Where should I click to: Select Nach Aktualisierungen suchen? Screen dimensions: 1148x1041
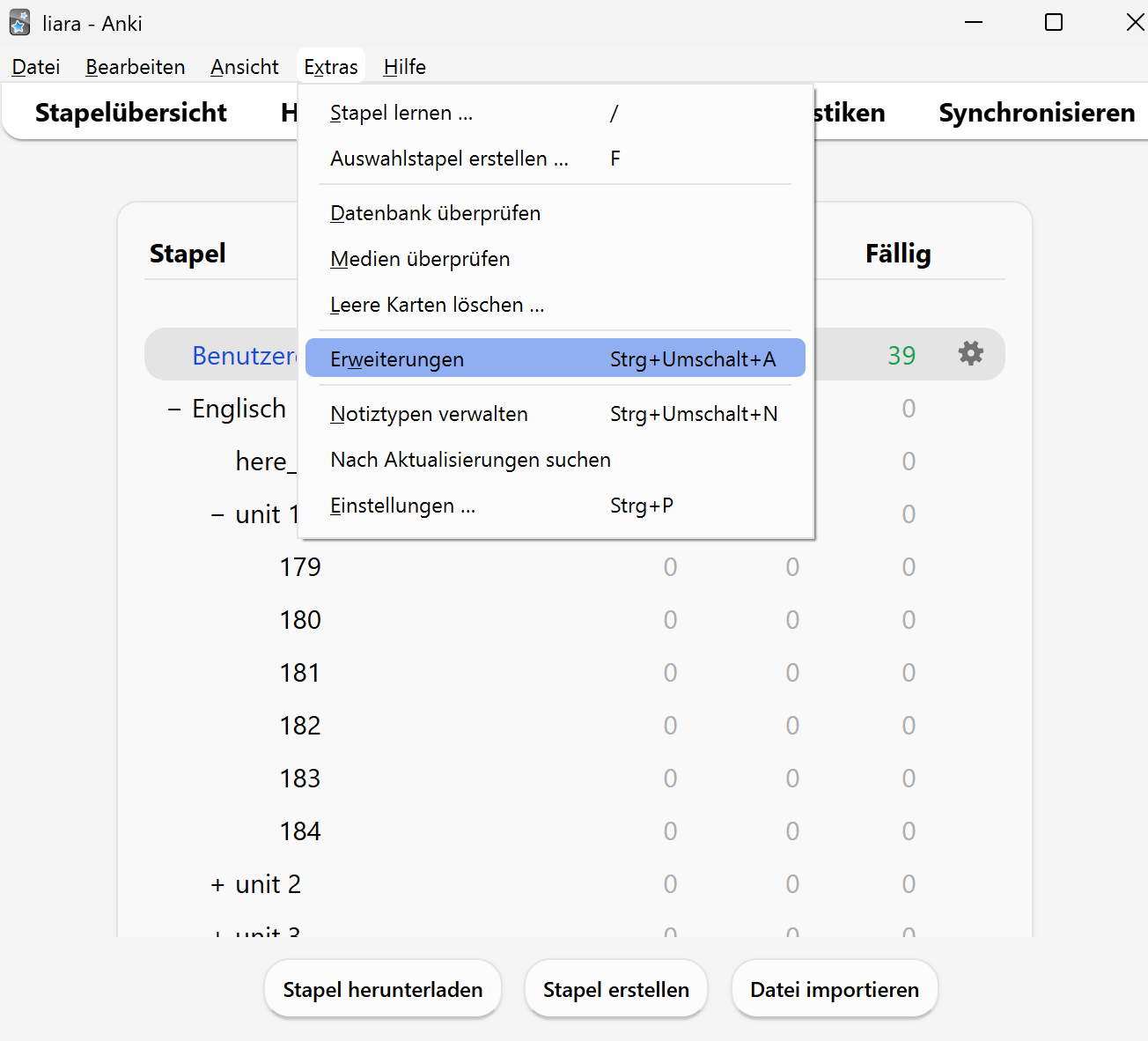click(x=556, y=460)
